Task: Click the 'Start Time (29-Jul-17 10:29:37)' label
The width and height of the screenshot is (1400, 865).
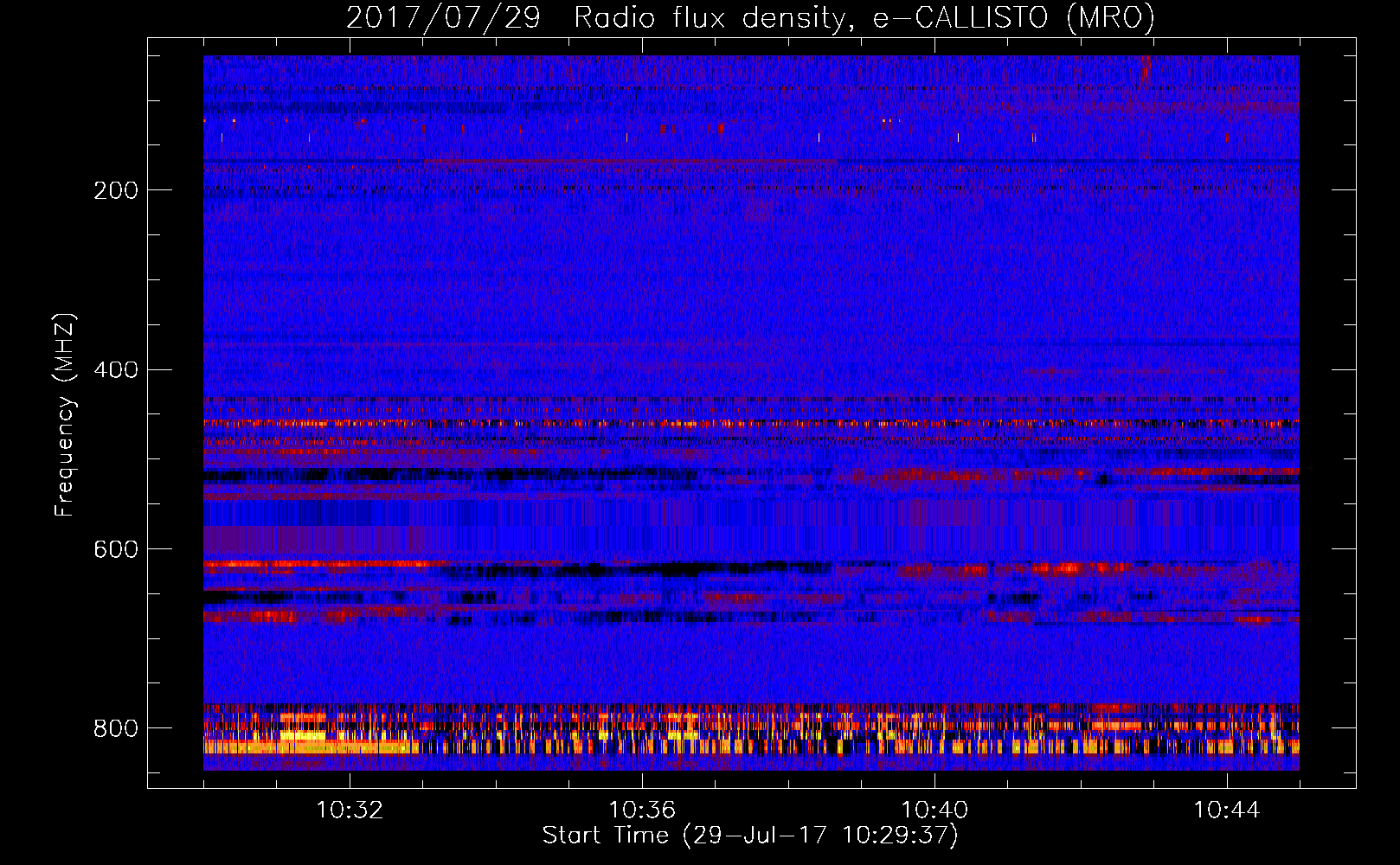Action: click(x=750, y=836)
